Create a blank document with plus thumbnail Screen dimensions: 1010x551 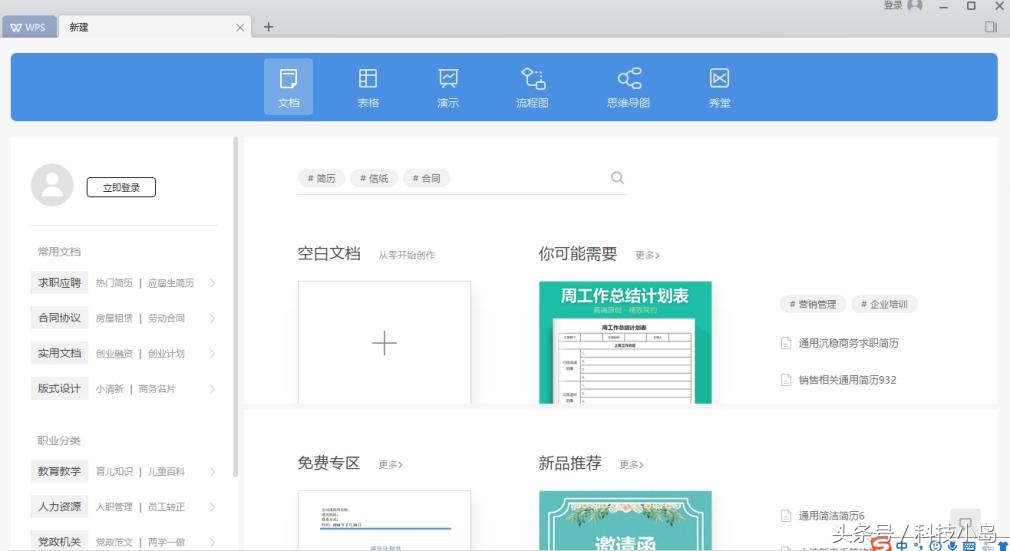(x=385, y=342)
